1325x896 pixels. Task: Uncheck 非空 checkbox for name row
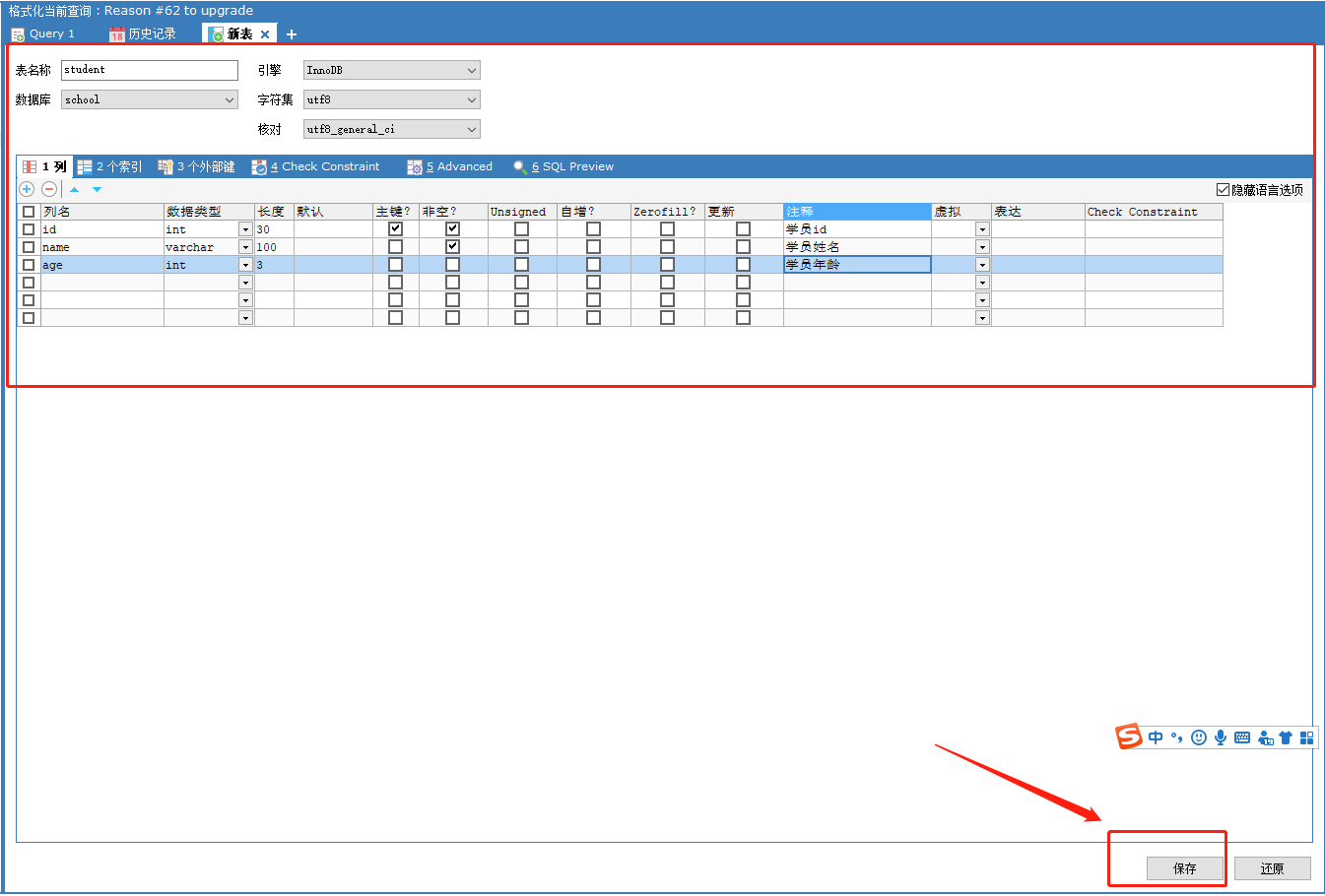point(452,246)
